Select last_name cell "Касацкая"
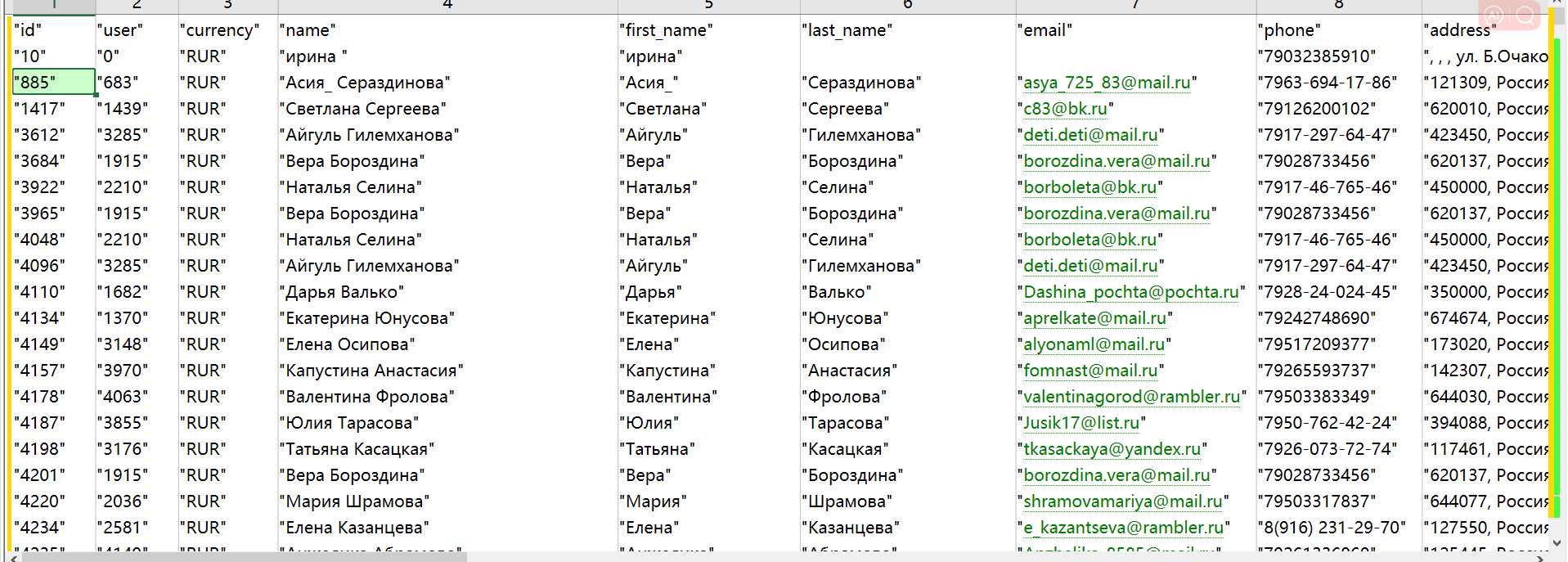Viewport: 1568px width, 562px height. pos(908,449)
